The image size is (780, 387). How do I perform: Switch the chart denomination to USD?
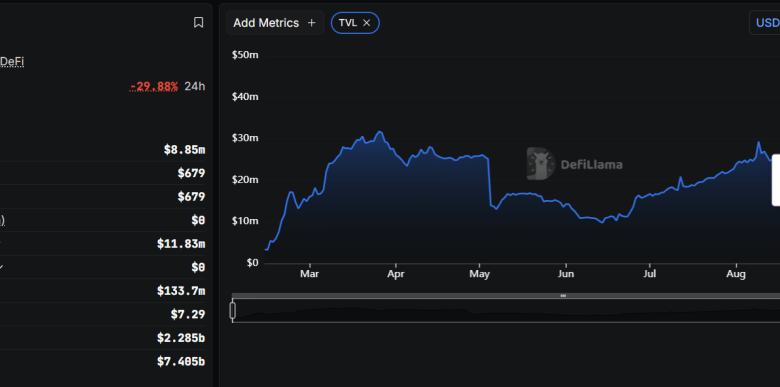766,23
